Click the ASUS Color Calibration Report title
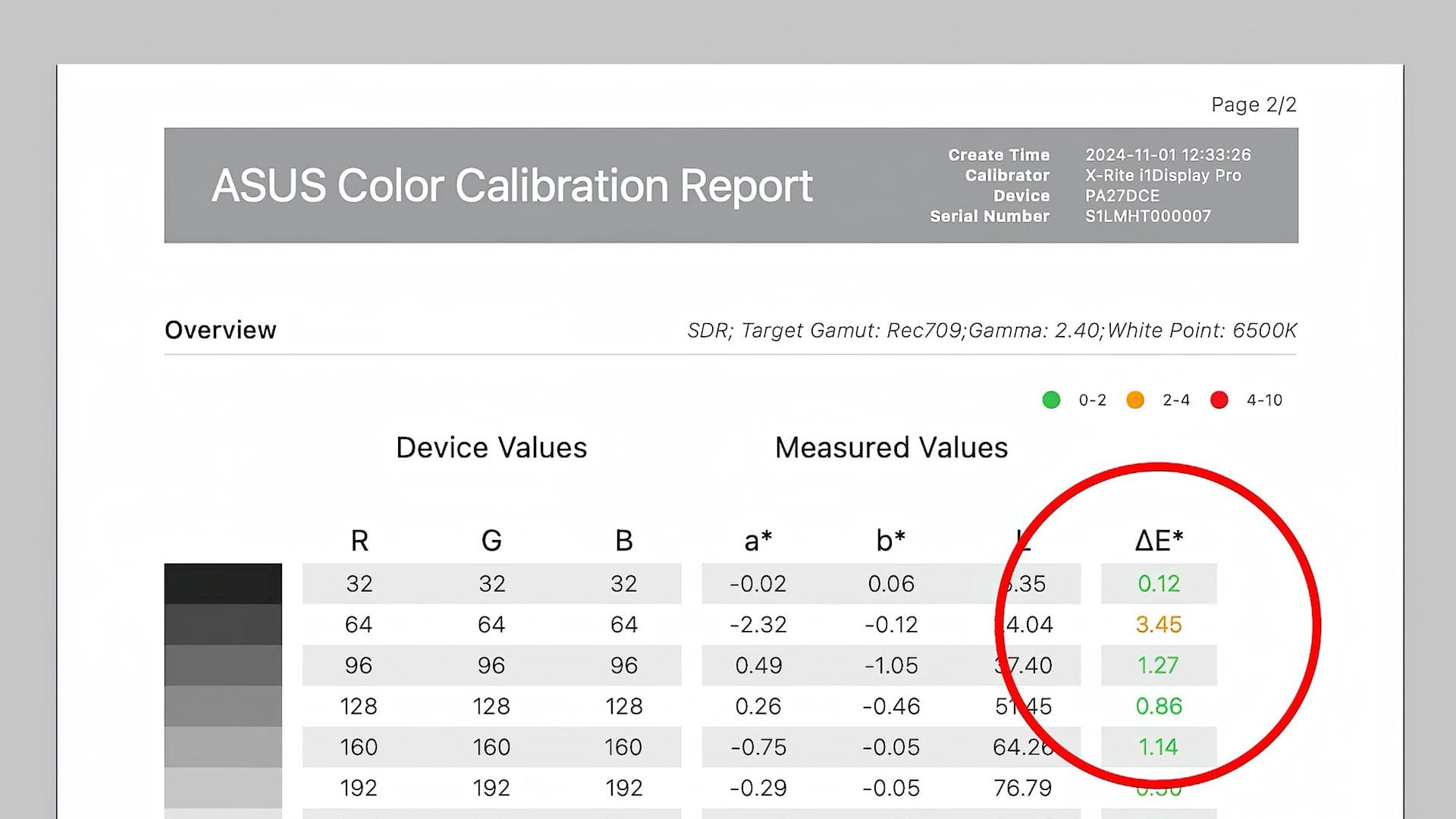This screenshot has width=1456, height=819. (512, 186)
